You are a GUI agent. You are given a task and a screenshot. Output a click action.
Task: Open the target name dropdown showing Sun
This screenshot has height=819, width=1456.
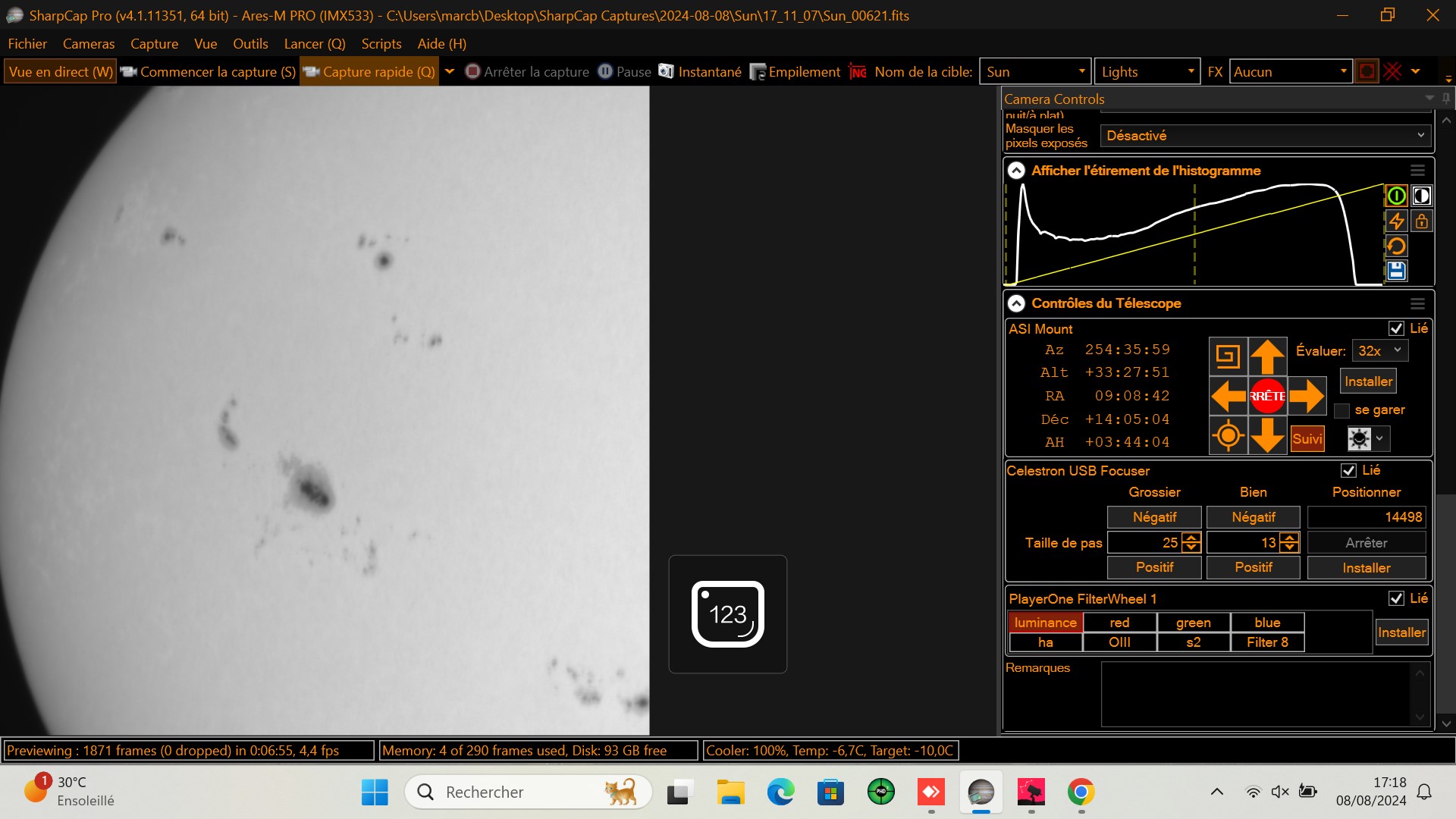[1035, 71]
